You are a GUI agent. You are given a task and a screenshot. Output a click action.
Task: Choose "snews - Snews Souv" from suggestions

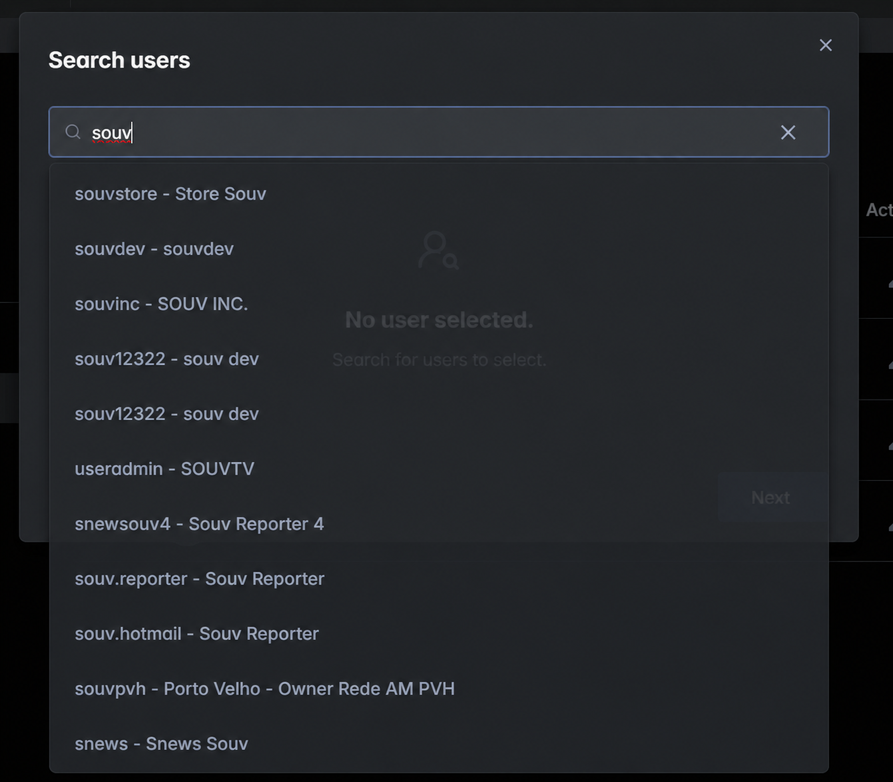tap(439, 744)
